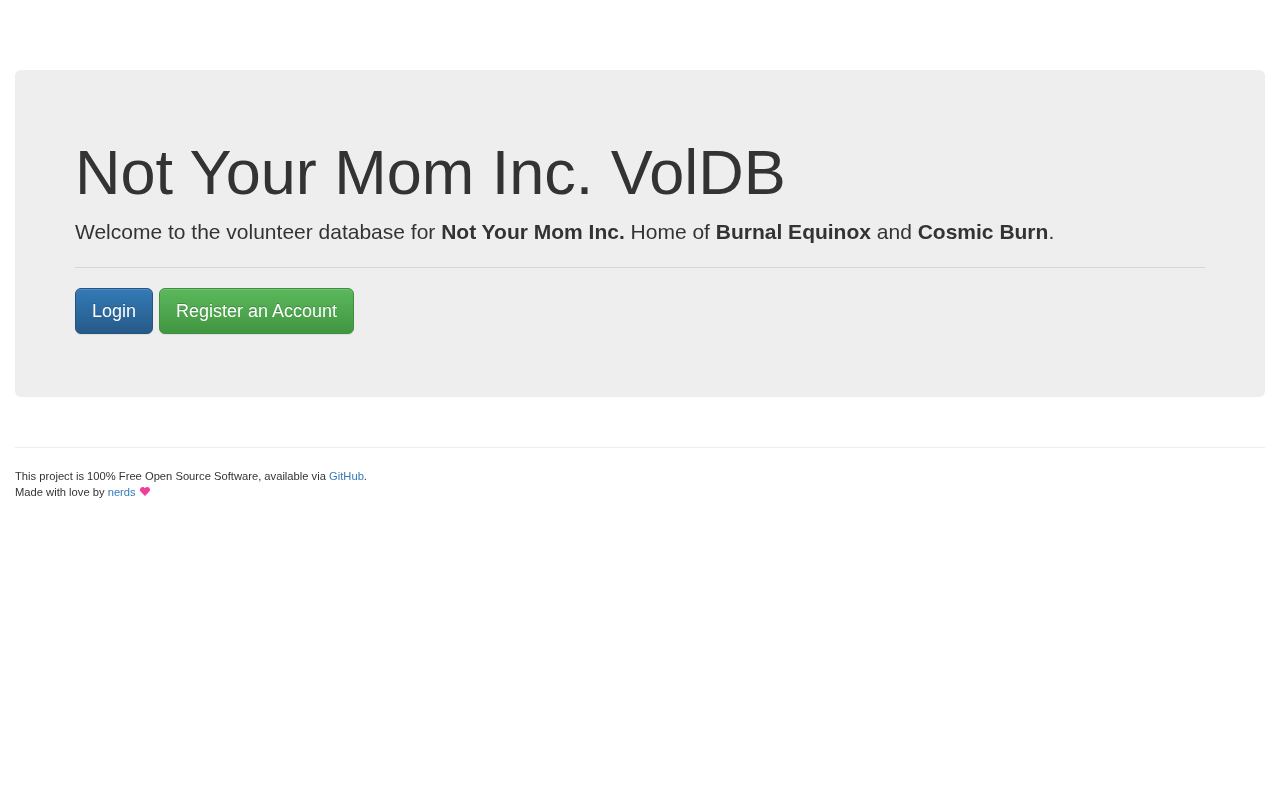This screenshot has width=1280, height=800.
Task: Follow the GitHub link in footer
Action: pos(346,476)
